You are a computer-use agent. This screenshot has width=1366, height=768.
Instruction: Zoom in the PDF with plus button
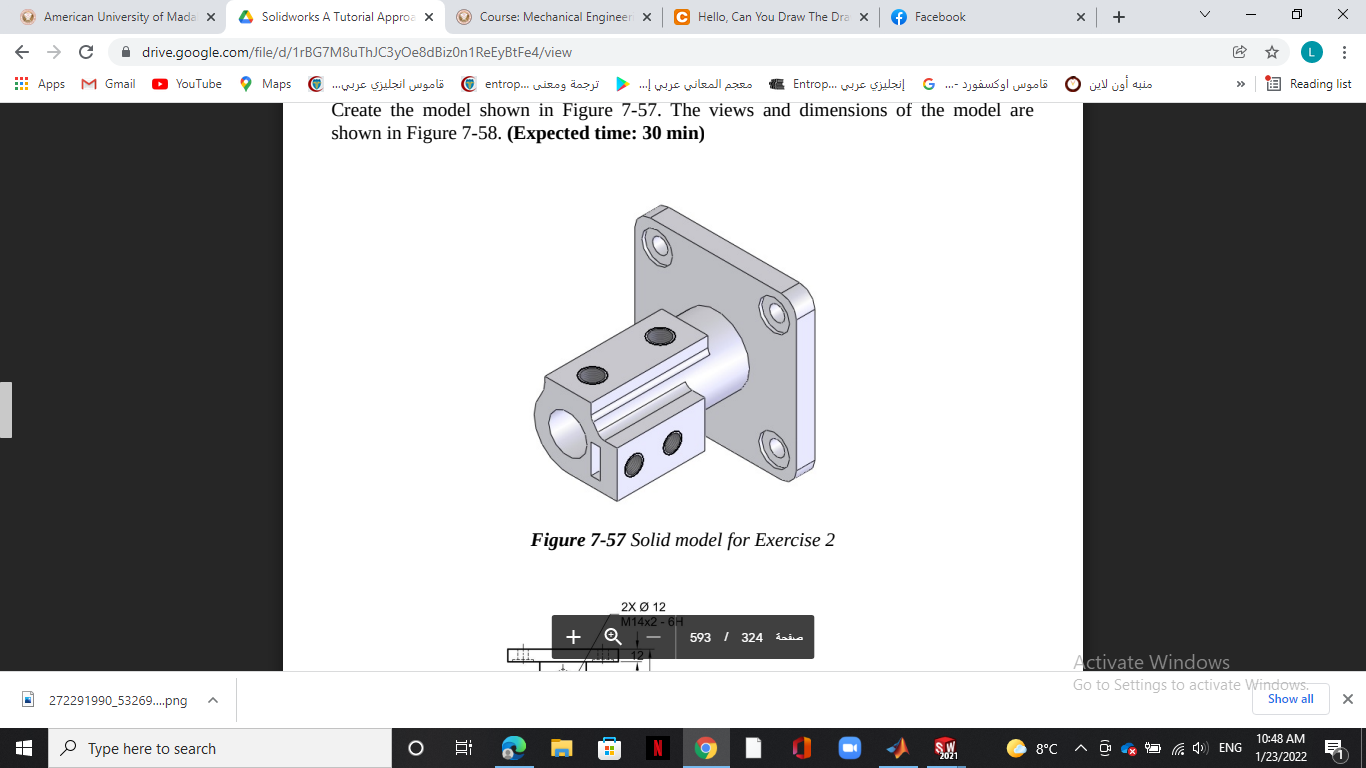pyautogui.click(x=573, y=637)
